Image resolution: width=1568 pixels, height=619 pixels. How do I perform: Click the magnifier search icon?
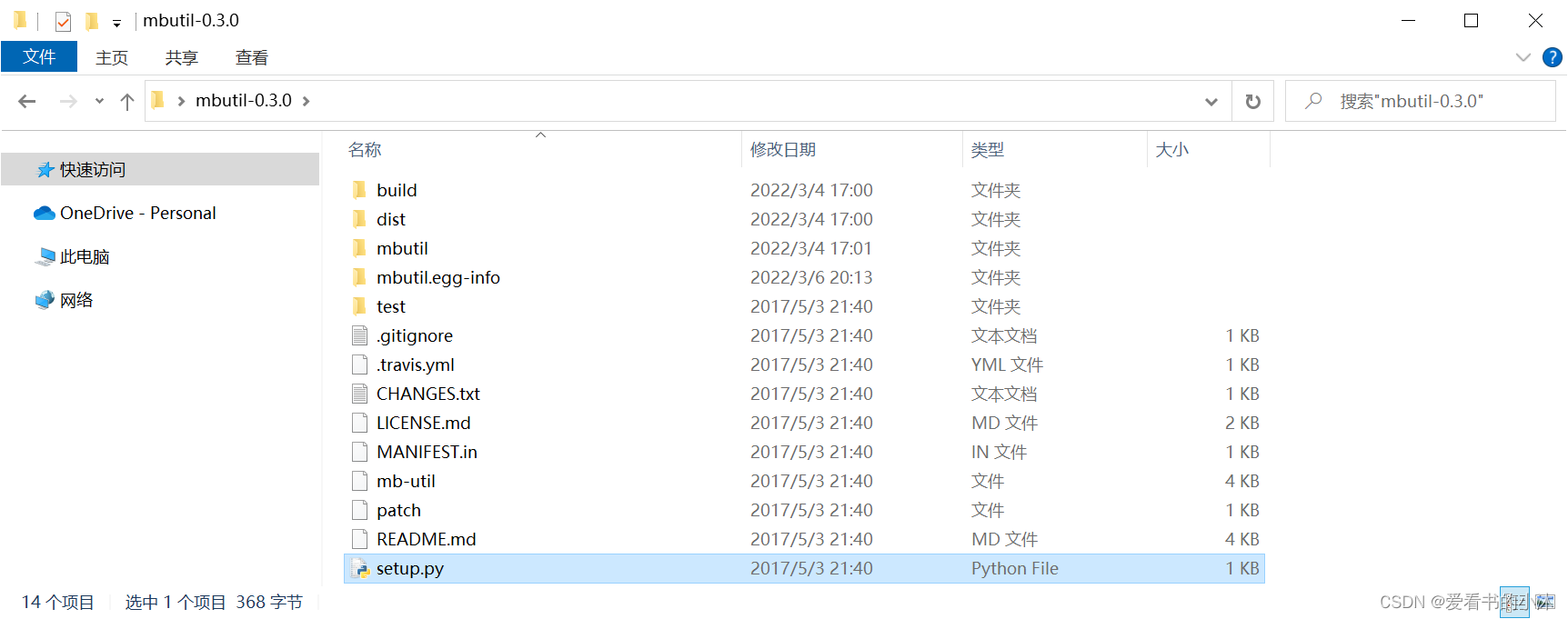[1313, 101]
